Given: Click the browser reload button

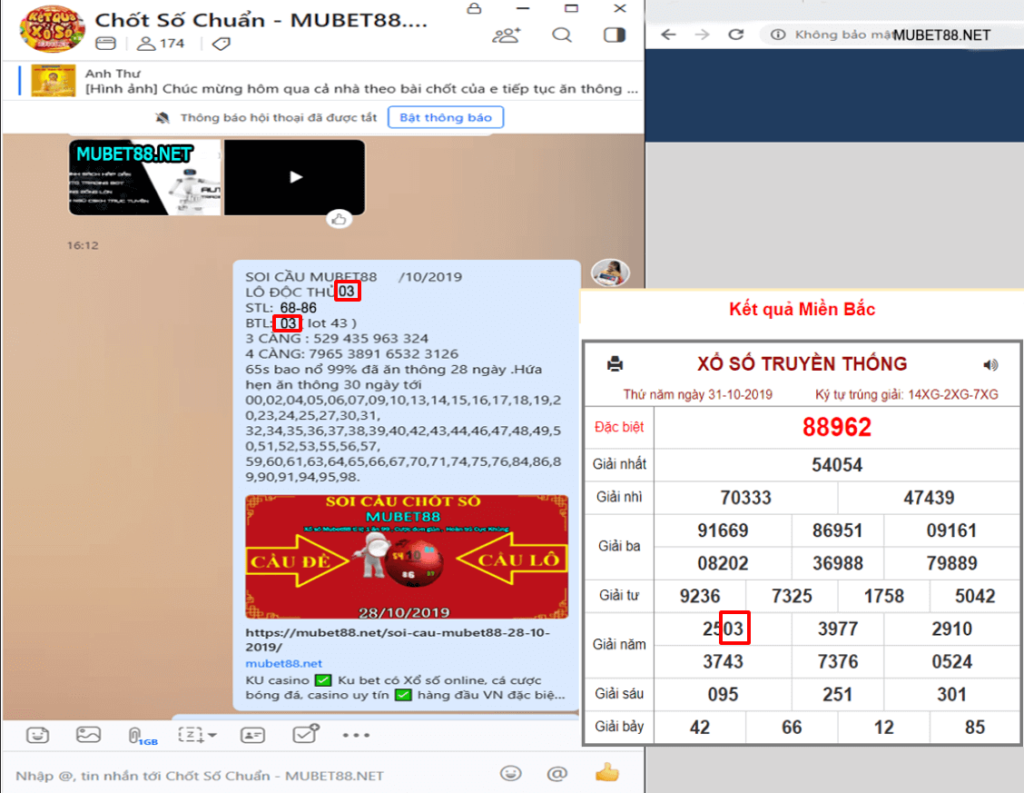Looking at the screenshot, I should (x=736, y=35).
